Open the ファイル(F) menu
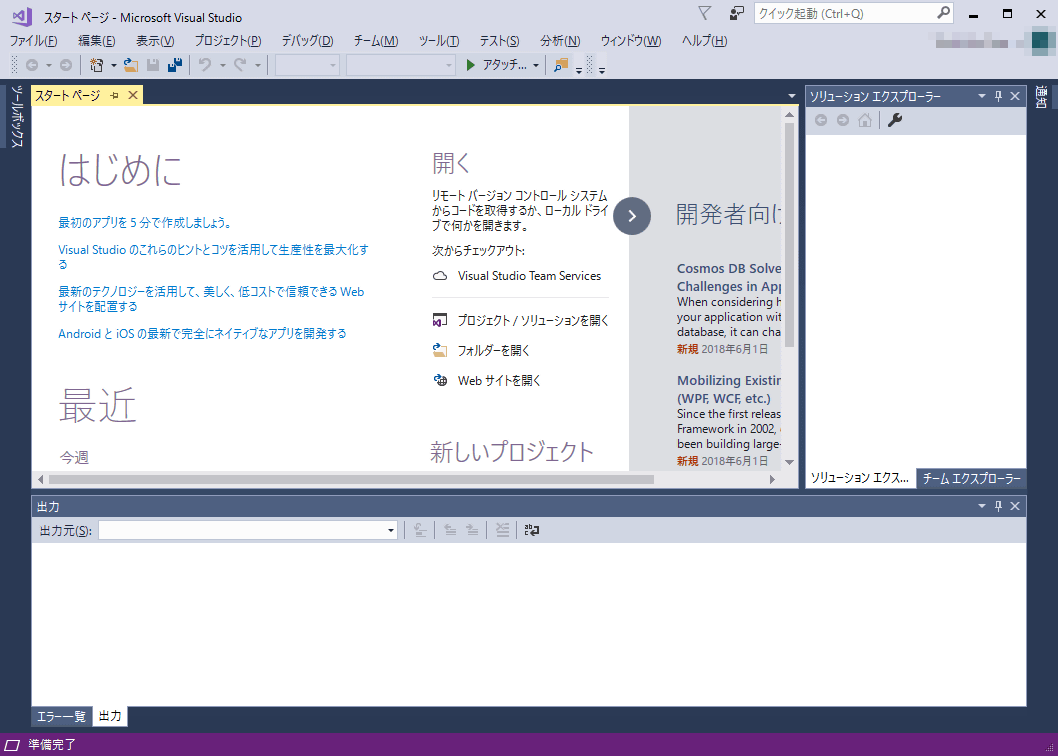 point(34,40)
